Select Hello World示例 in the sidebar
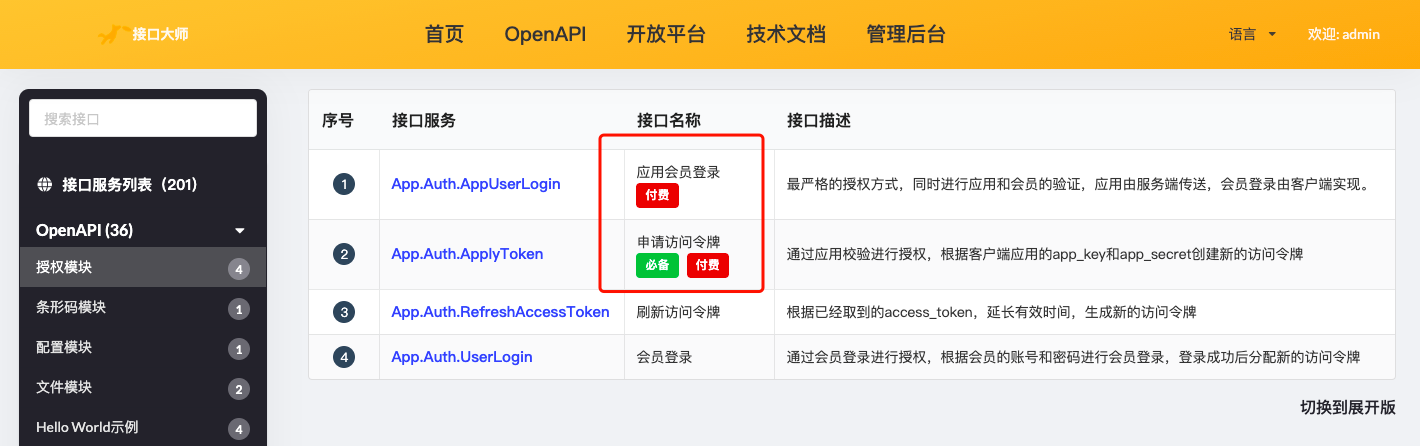Image resolution: width=1420 pixels, height=446 pixels. pos(87,427)
